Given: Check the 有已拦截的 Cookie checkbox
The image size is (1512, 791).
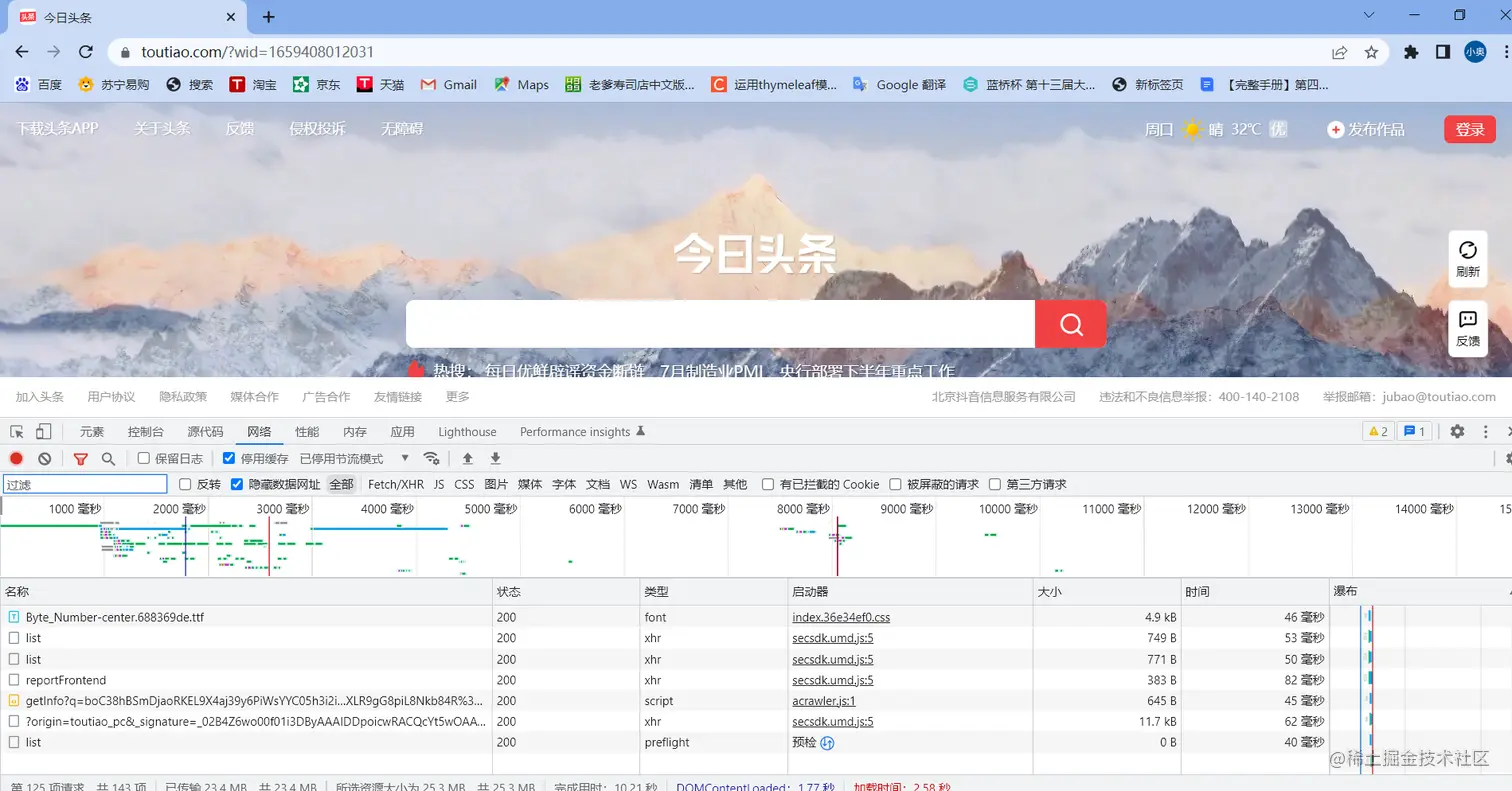Looking at the screenshot, I should coord(768,484).
